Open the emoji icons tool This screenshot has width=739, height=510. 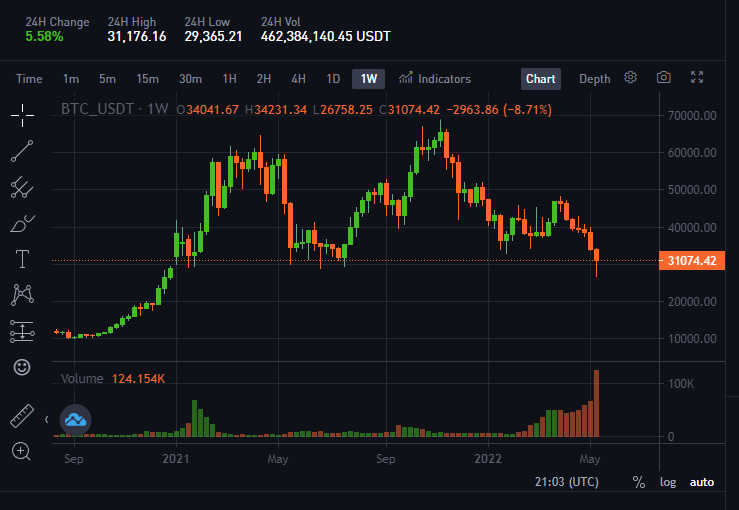[22, 367]
